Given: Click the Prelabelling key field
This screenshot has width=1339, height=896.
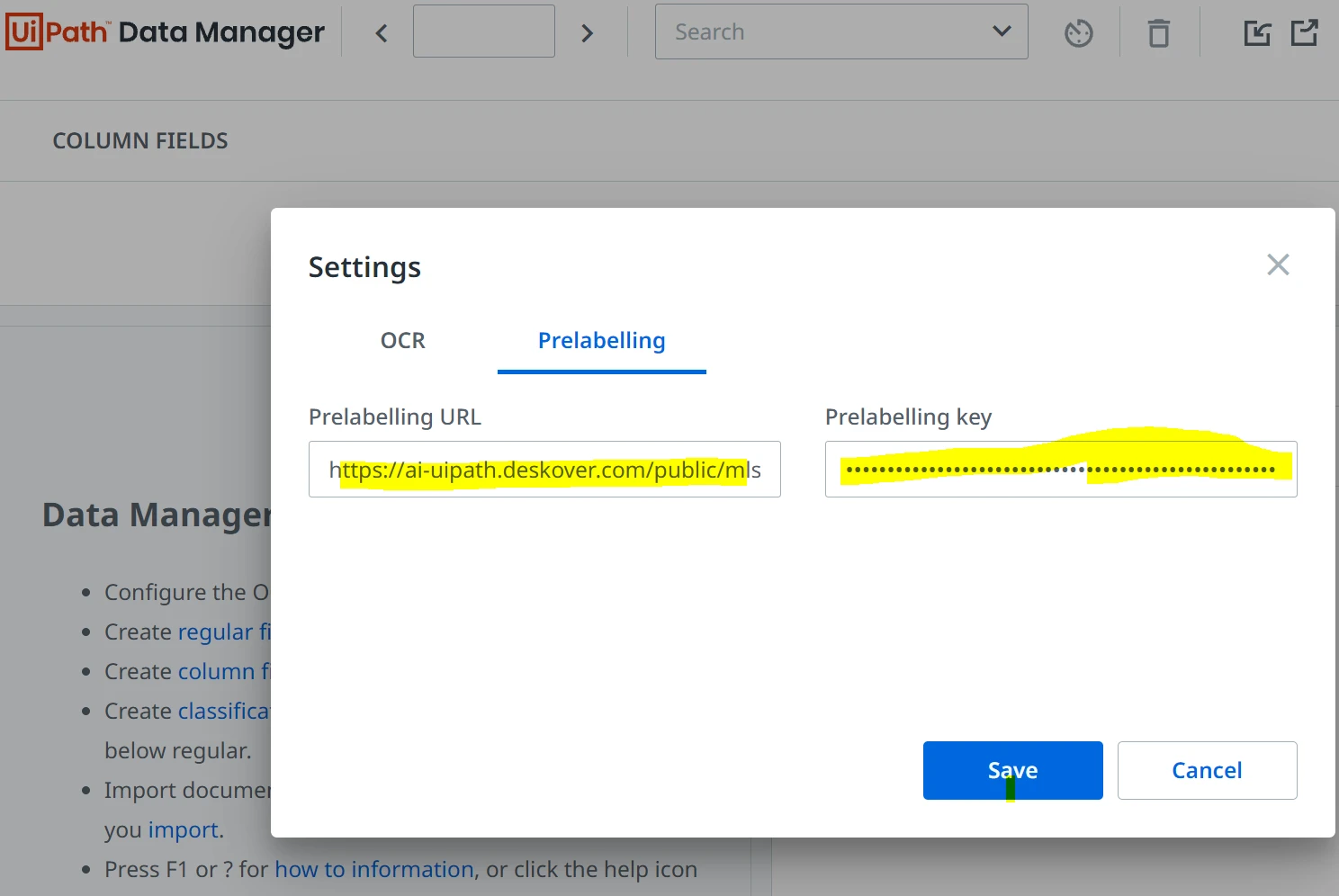Looking at the screenshot, I should [x=1061, y=469].
